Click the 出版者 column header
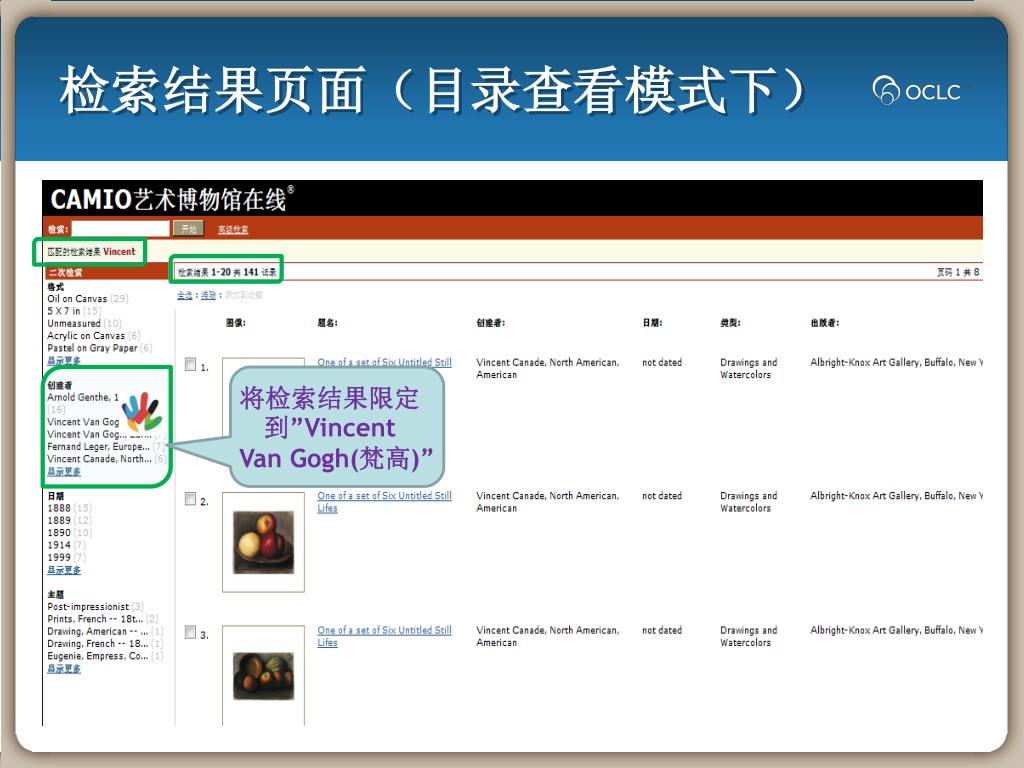The width and height of the screenshot is (1024, 768). click(825, 323)
